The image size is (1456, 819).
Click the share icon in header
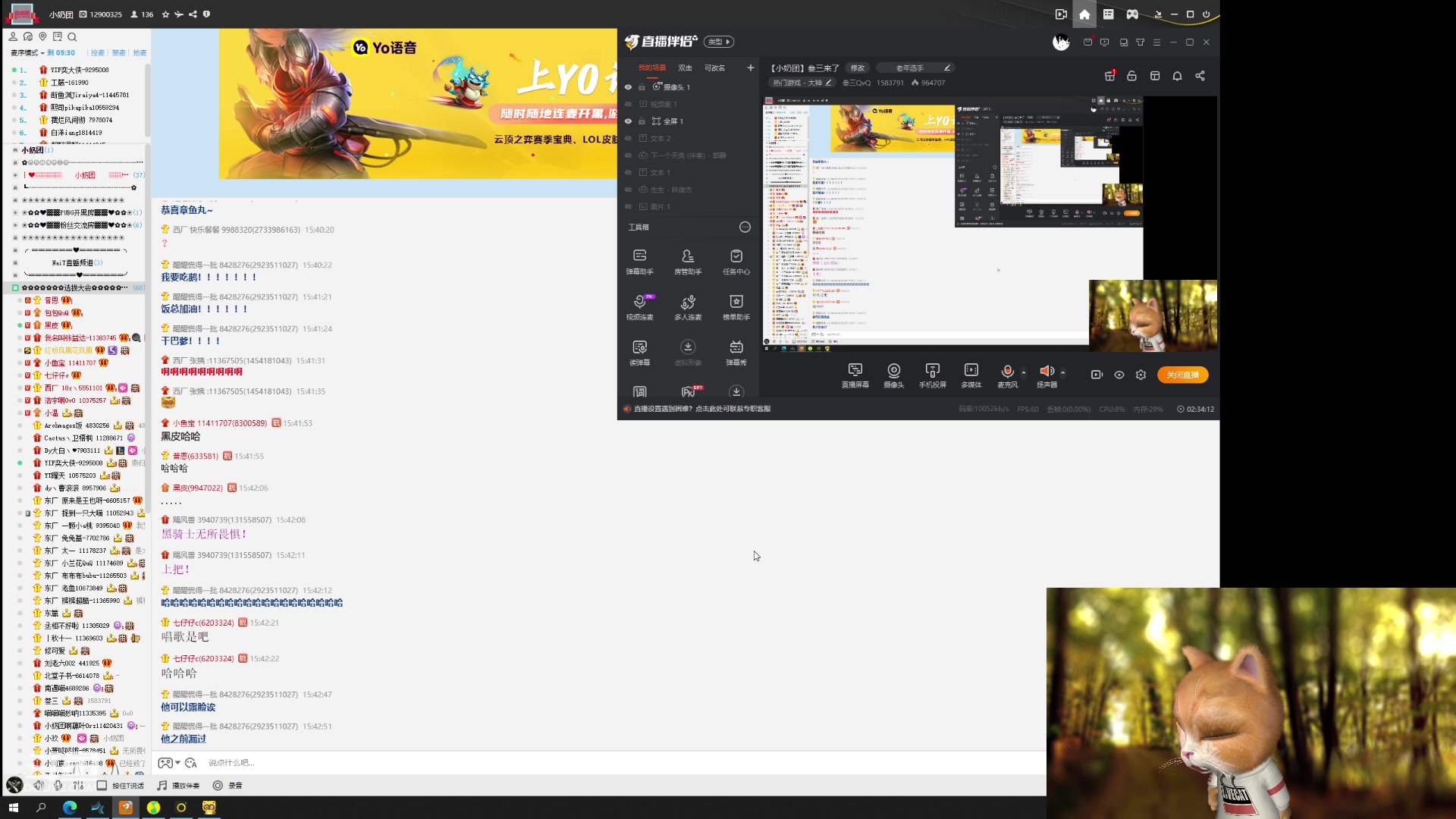1200,76
